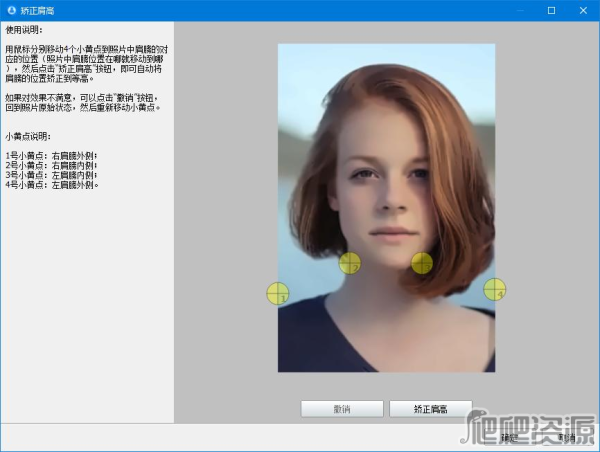Select yellow marker 4 on the left shoulder
600x452 pixels.
point(495,290)
